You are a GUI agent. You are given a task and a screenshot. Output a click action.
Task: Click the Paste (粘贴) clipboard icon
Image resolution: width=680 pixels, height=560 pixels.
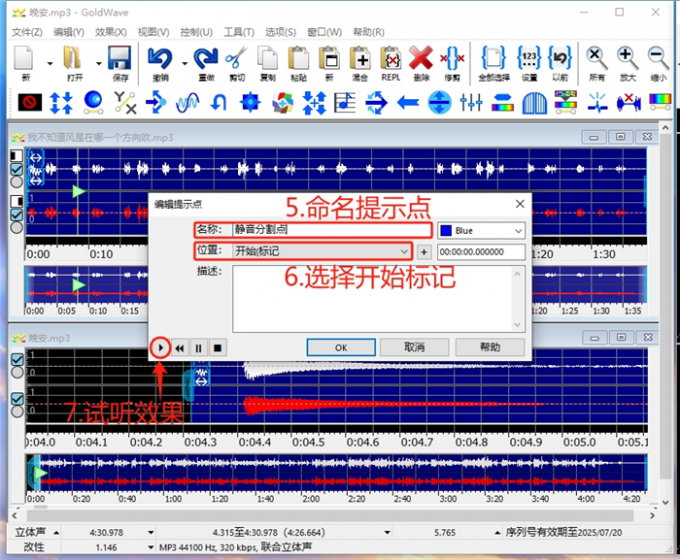(298, 59)
